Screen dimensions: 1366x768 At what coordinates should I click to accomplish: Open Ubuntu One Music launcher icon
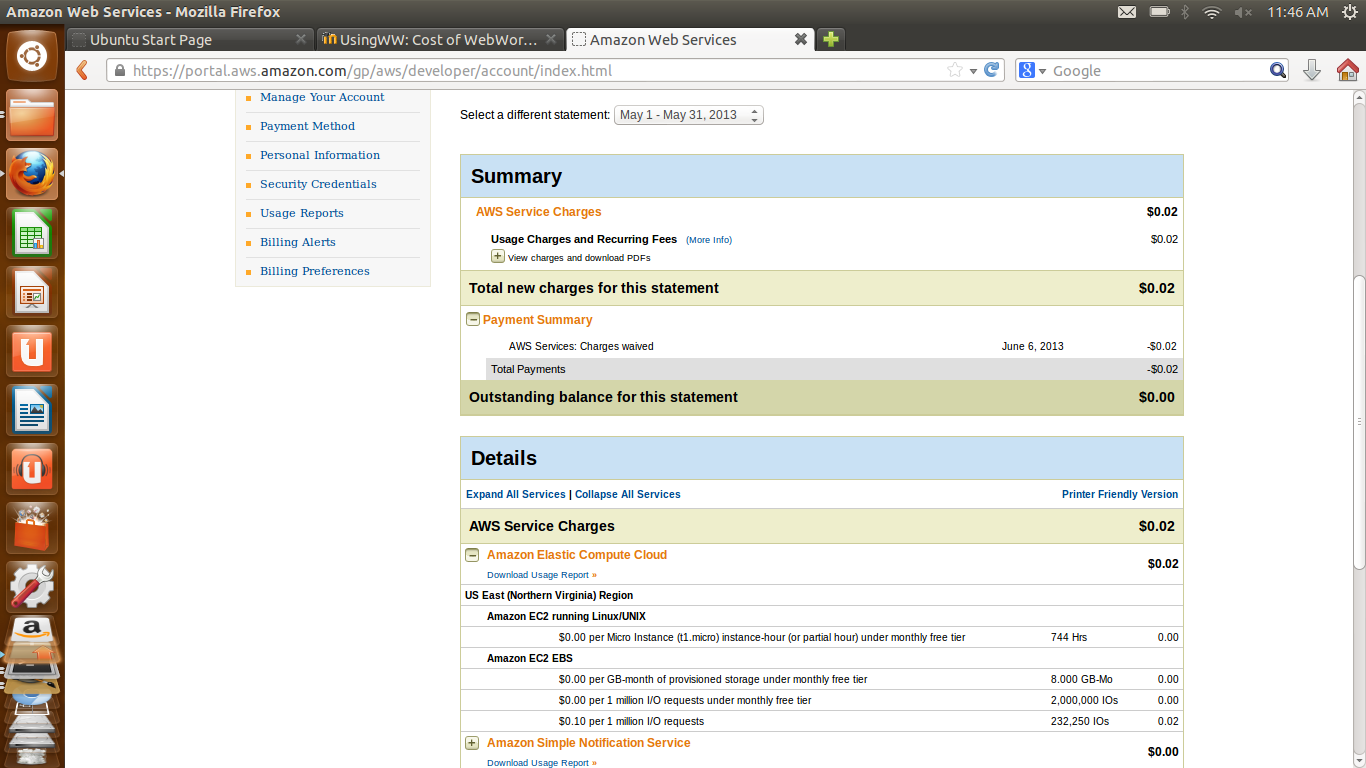pyautogui.click(x=32, y=469)
